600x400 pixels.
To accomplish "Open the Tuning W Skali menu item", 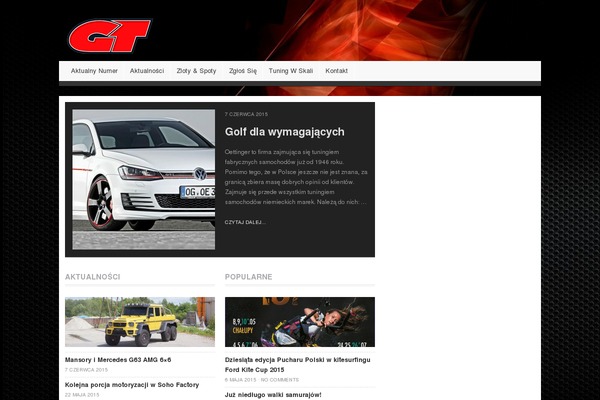I will [x=291, y=71].
